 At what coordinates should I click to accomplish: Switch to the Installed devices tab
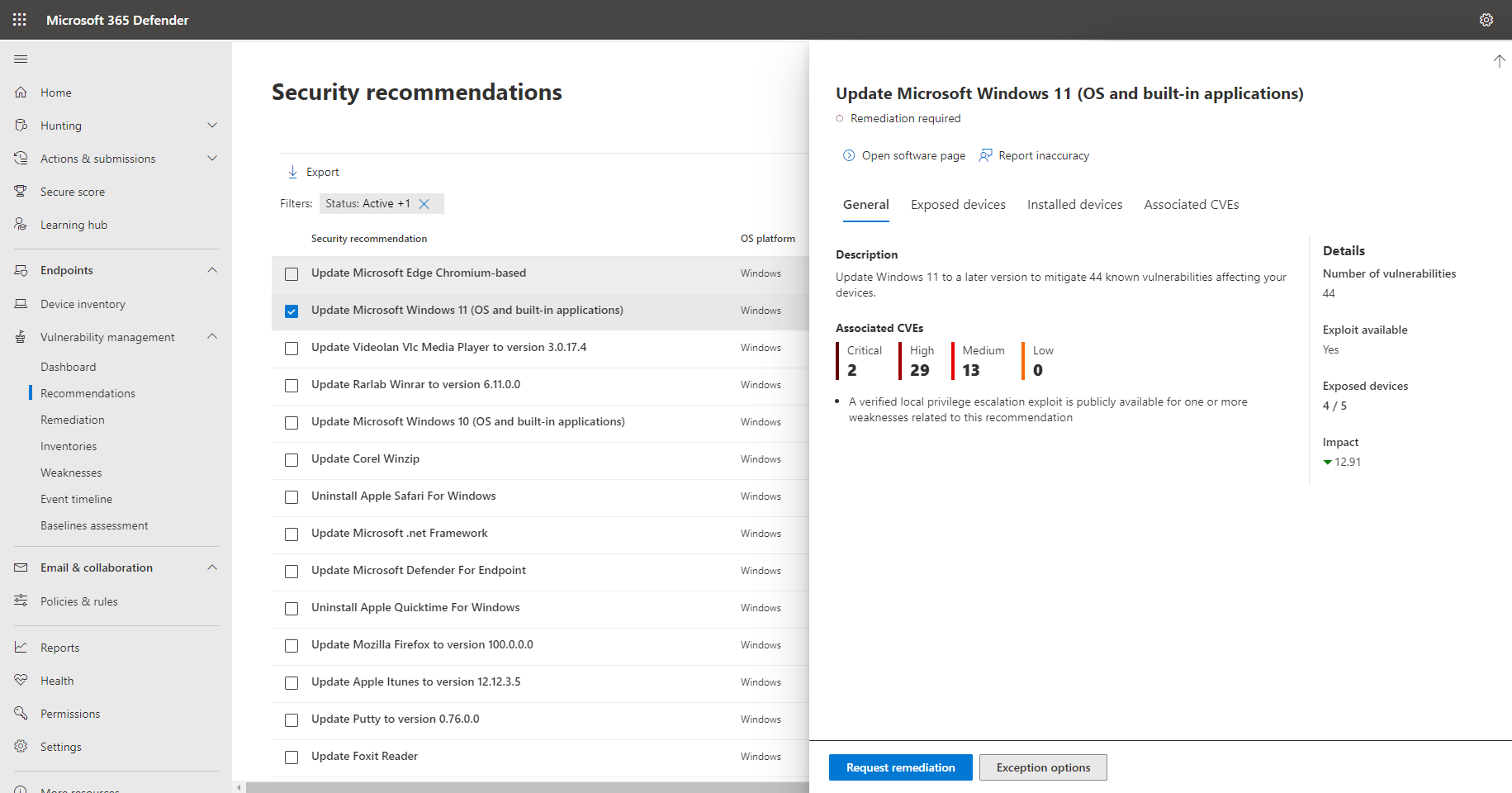(x=1074, y=205)
